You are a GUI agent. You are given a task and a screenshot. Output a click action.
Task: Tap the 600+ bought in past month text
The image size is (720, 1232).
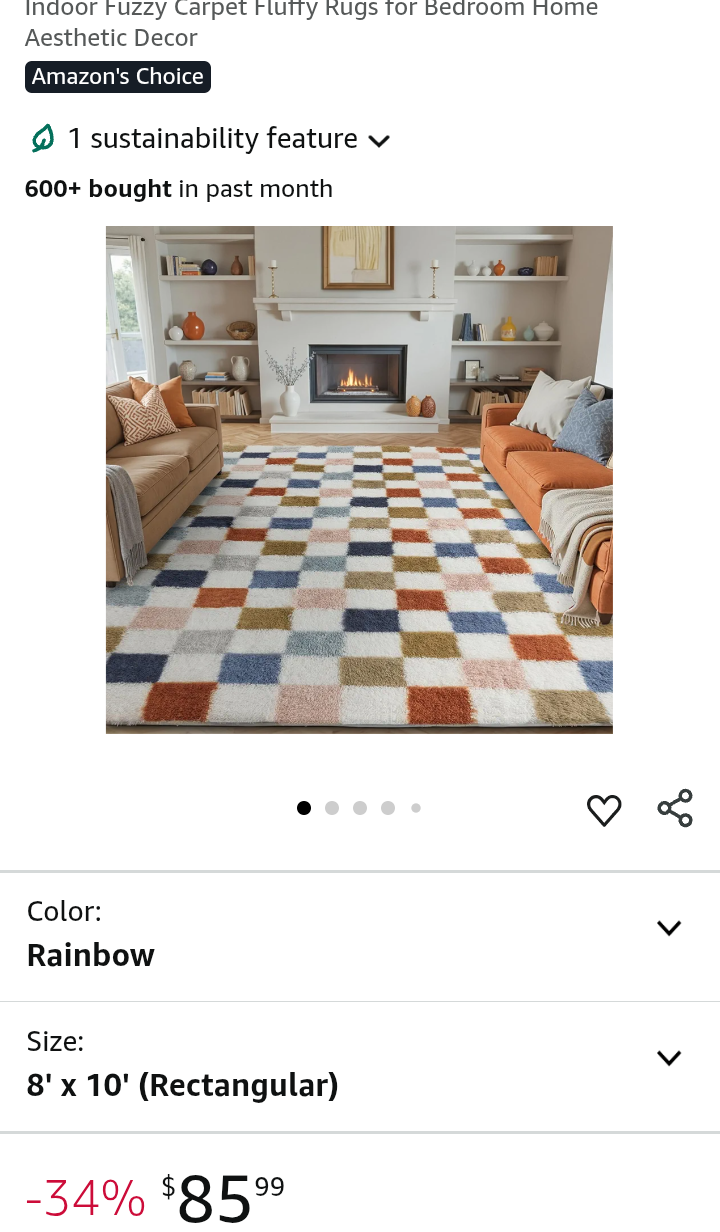[179, 189]
